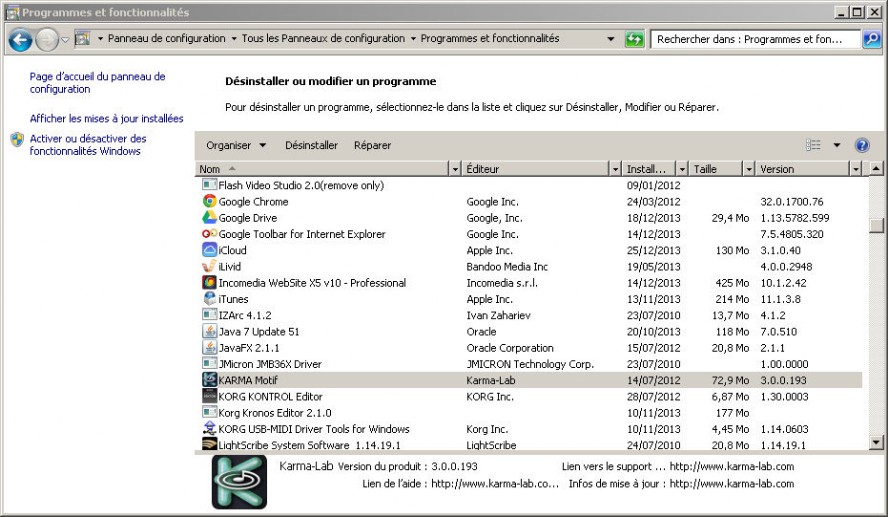Viewport: 888px width, 517px height.
Task: Click the scroll down arrow of program list
Action: [877, 441]
